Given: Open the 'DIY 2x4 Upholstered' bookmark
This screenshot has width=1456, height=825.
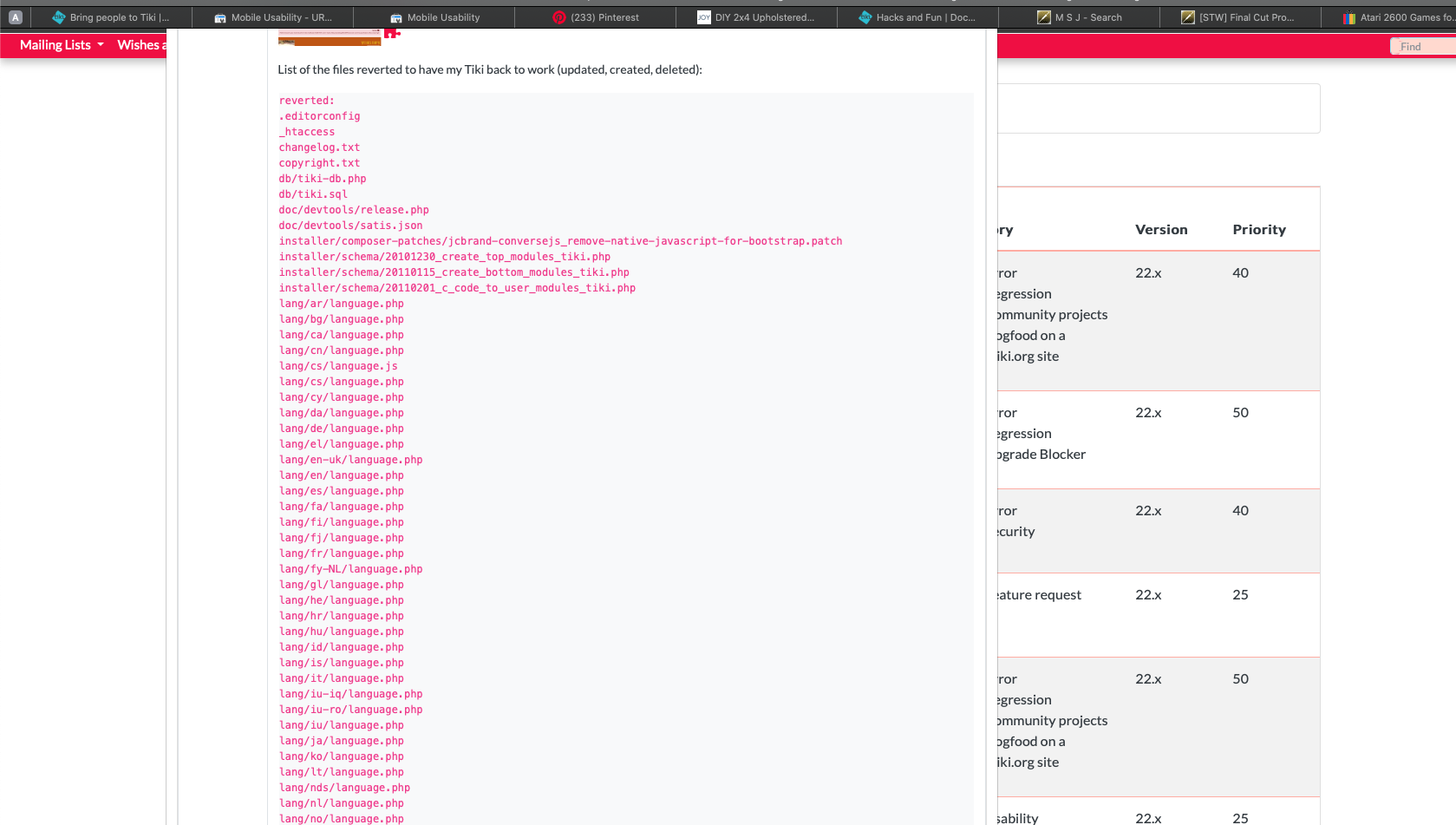Looking at the screenshot, I should click(756, 17).
